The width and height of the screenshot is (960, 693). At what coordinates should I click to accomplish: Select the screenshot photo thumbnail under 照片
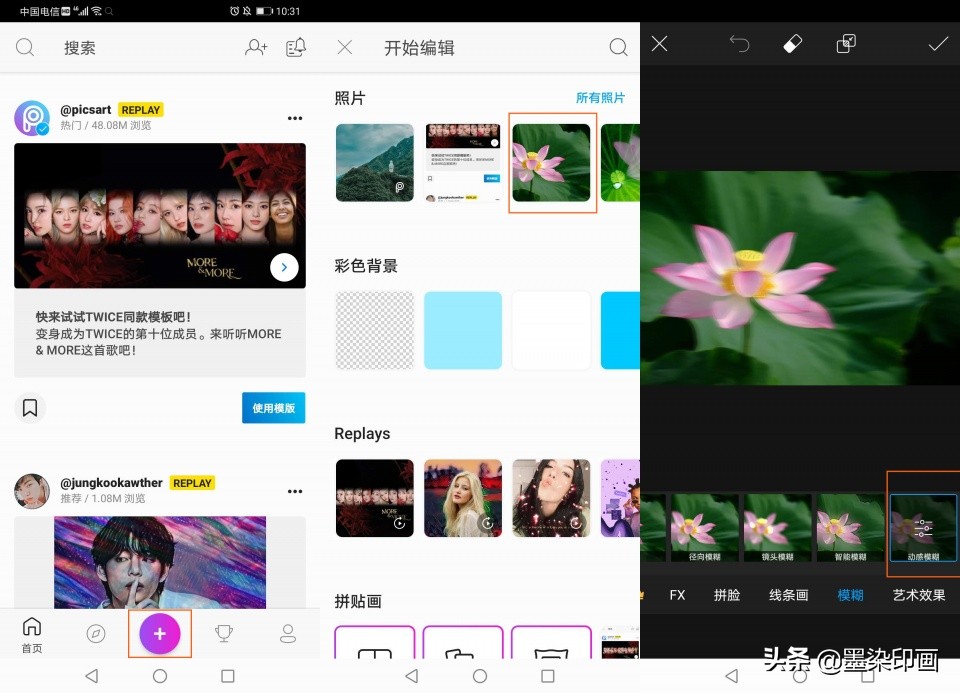pos(463,163)
